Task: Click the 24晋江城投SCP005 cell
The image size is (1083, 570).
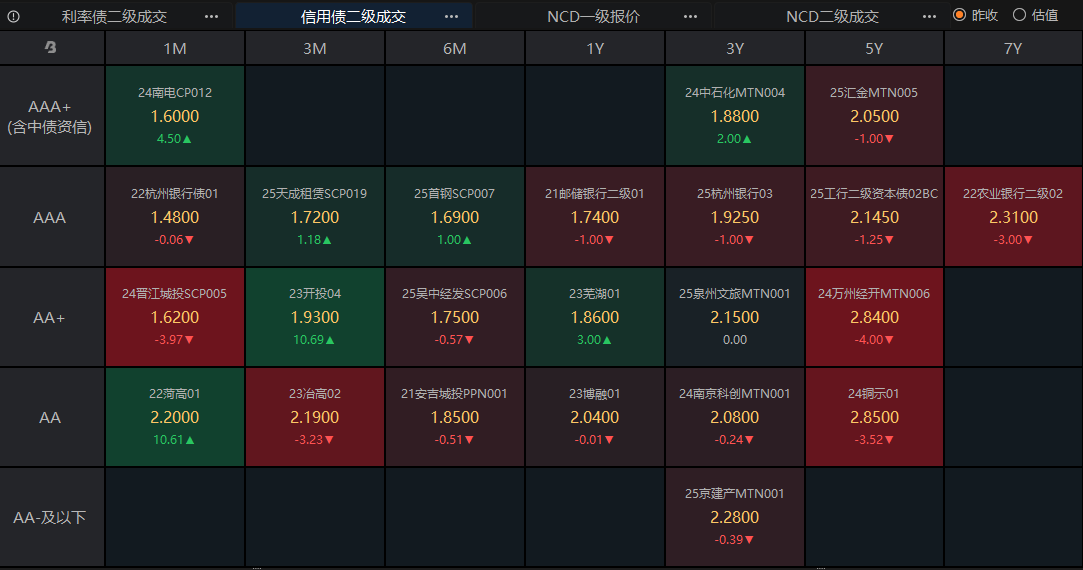Action: tap(175, 317)
